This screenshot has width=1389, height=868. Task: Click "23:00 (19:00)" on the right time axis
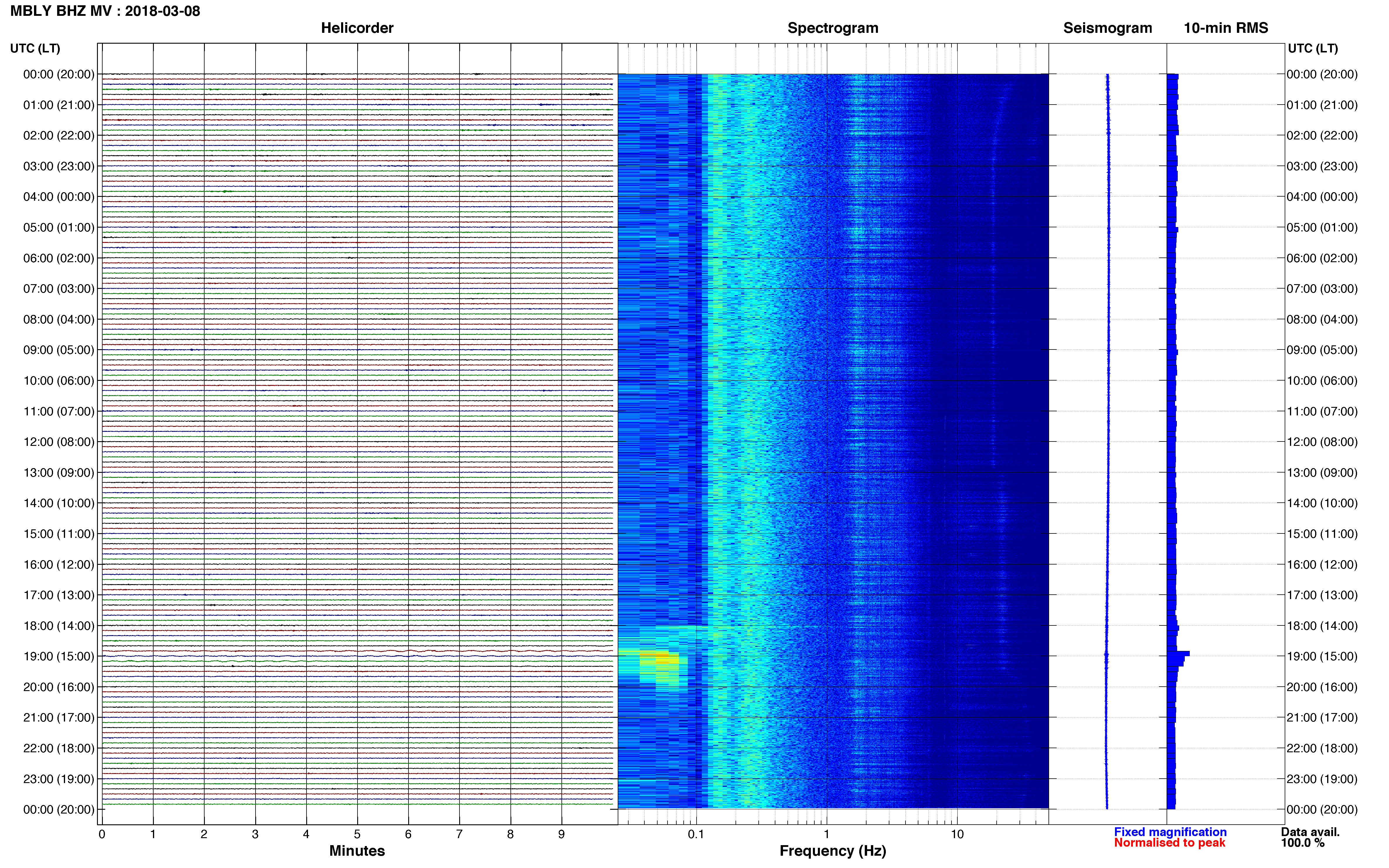pyautogui.click(x=1322, y=779)
